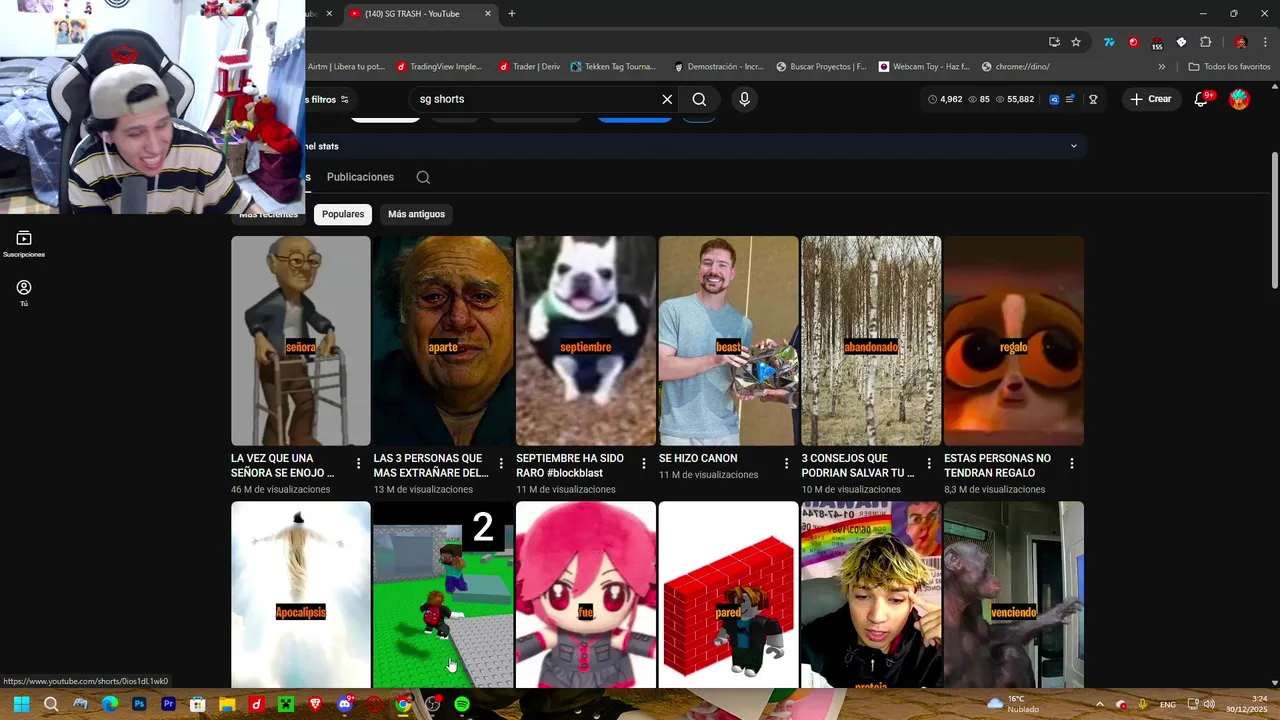This screenshot has width=1280, height=720.
Task: Select the Más antiguos filter chip
Action: 416,214
